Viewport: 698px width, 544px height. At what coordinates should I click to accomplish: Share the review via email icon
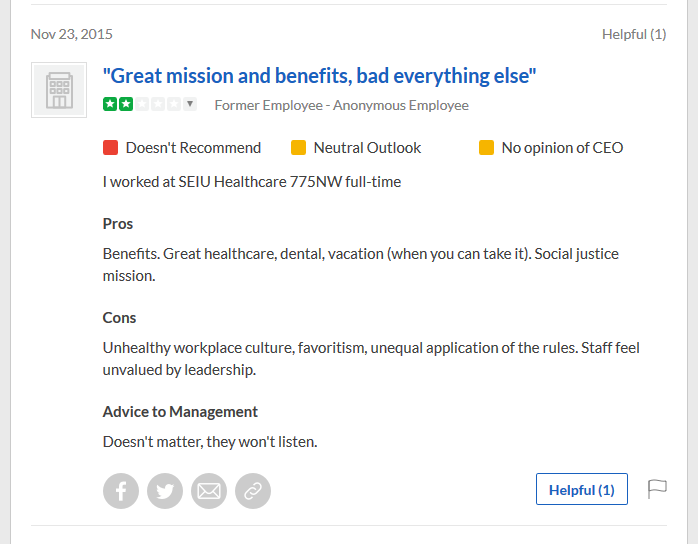(x=209, y=491)
